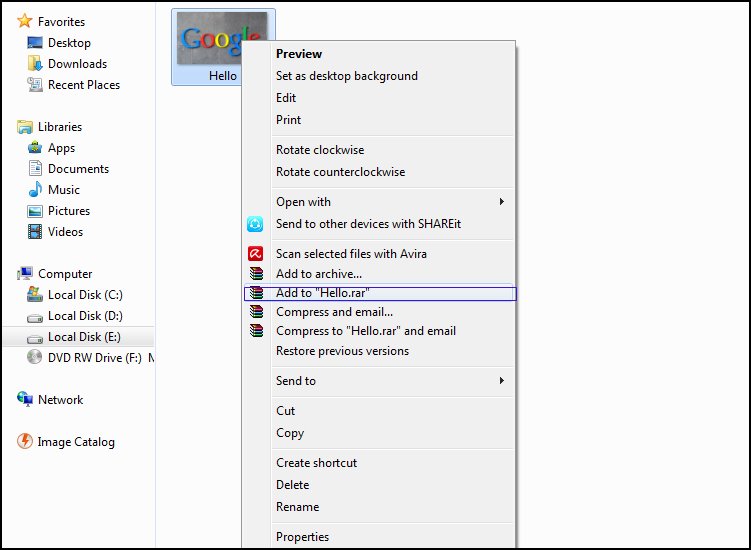Expand the Open with submenu arrow
The height and width of the screenshot is (550, 751).
click(x=501, y=202)
